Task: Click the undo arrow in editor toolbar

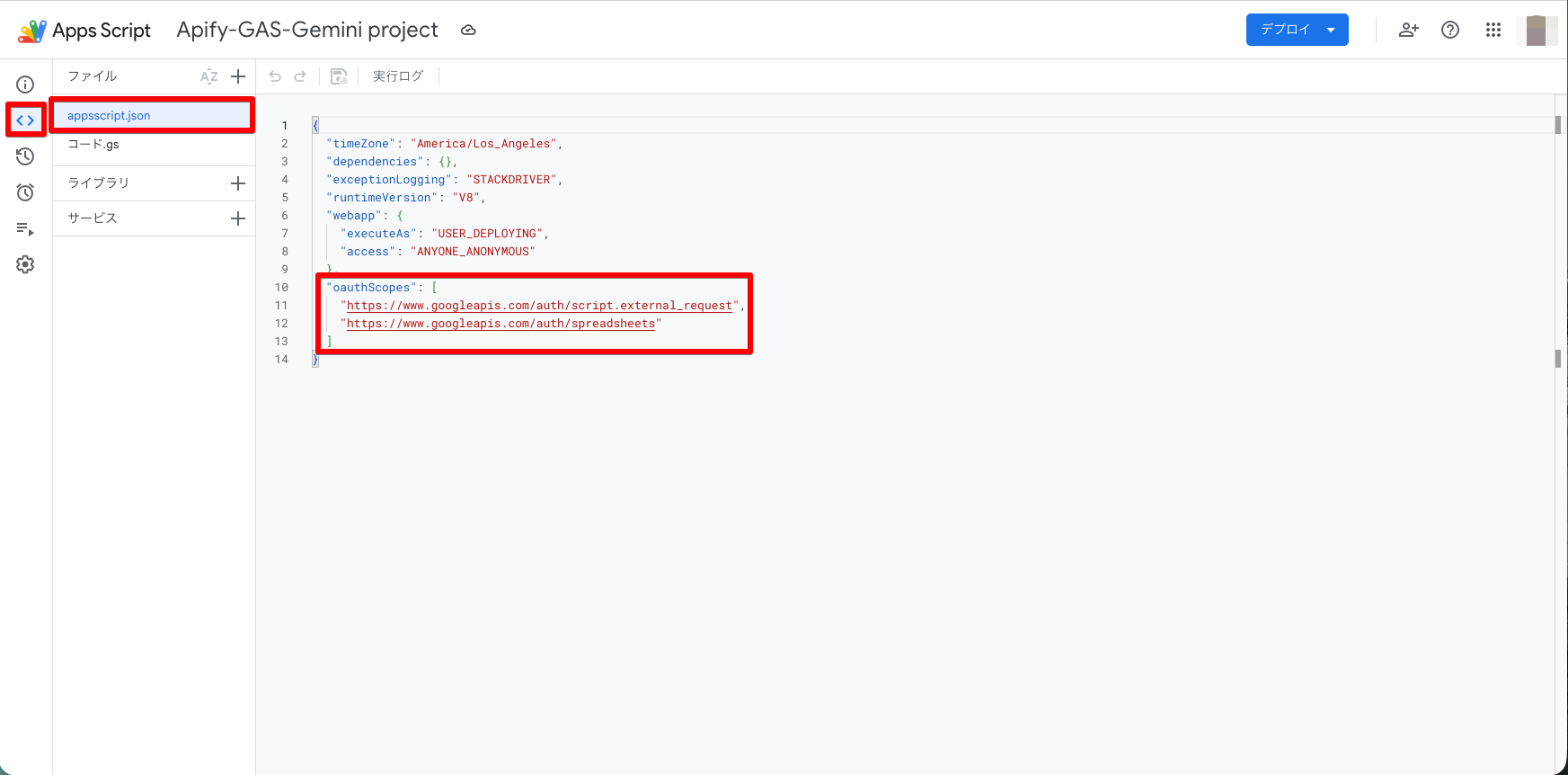Action: tap(275, 76)
